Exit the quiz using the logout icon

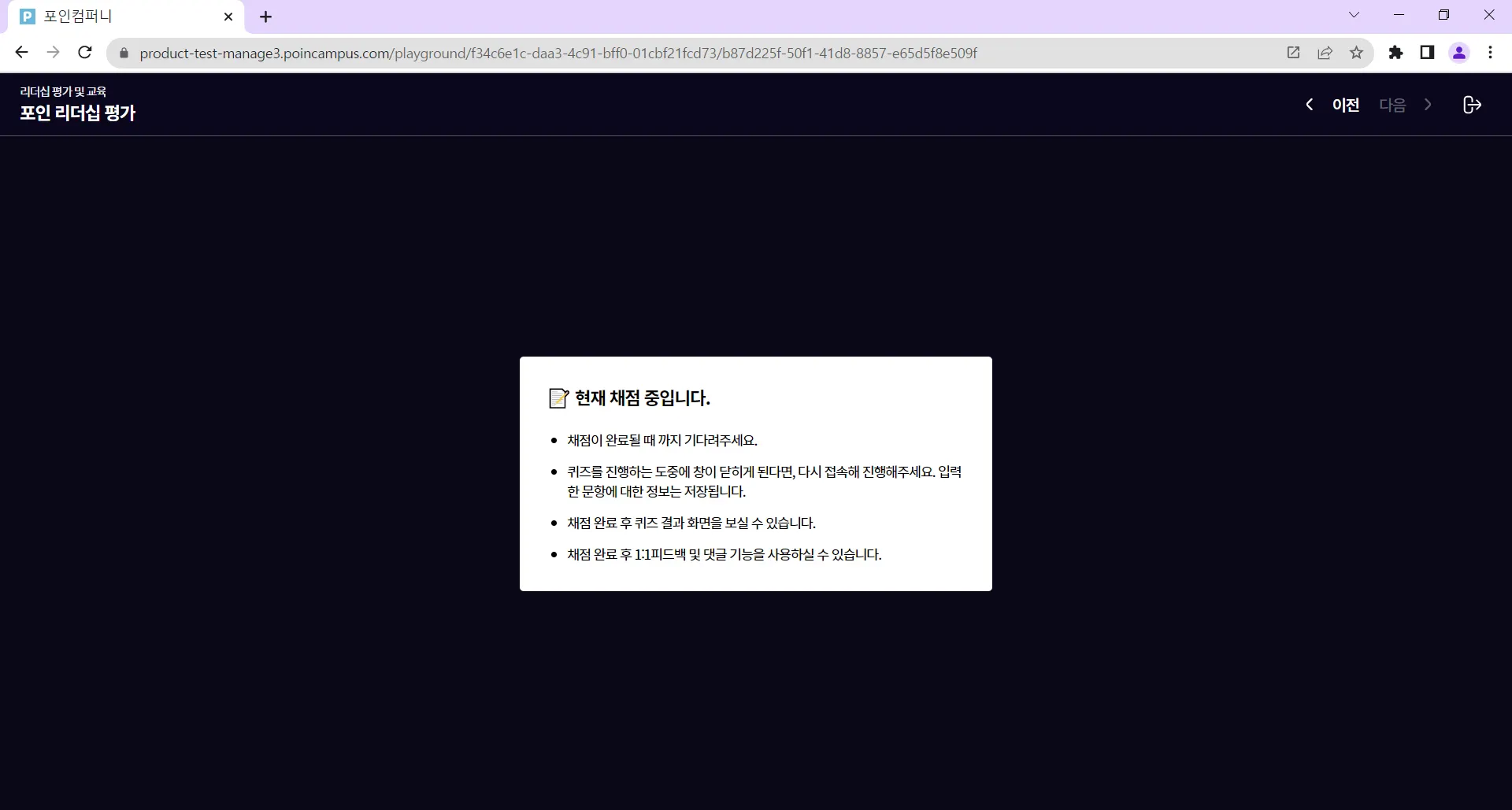pos(1472,105)
